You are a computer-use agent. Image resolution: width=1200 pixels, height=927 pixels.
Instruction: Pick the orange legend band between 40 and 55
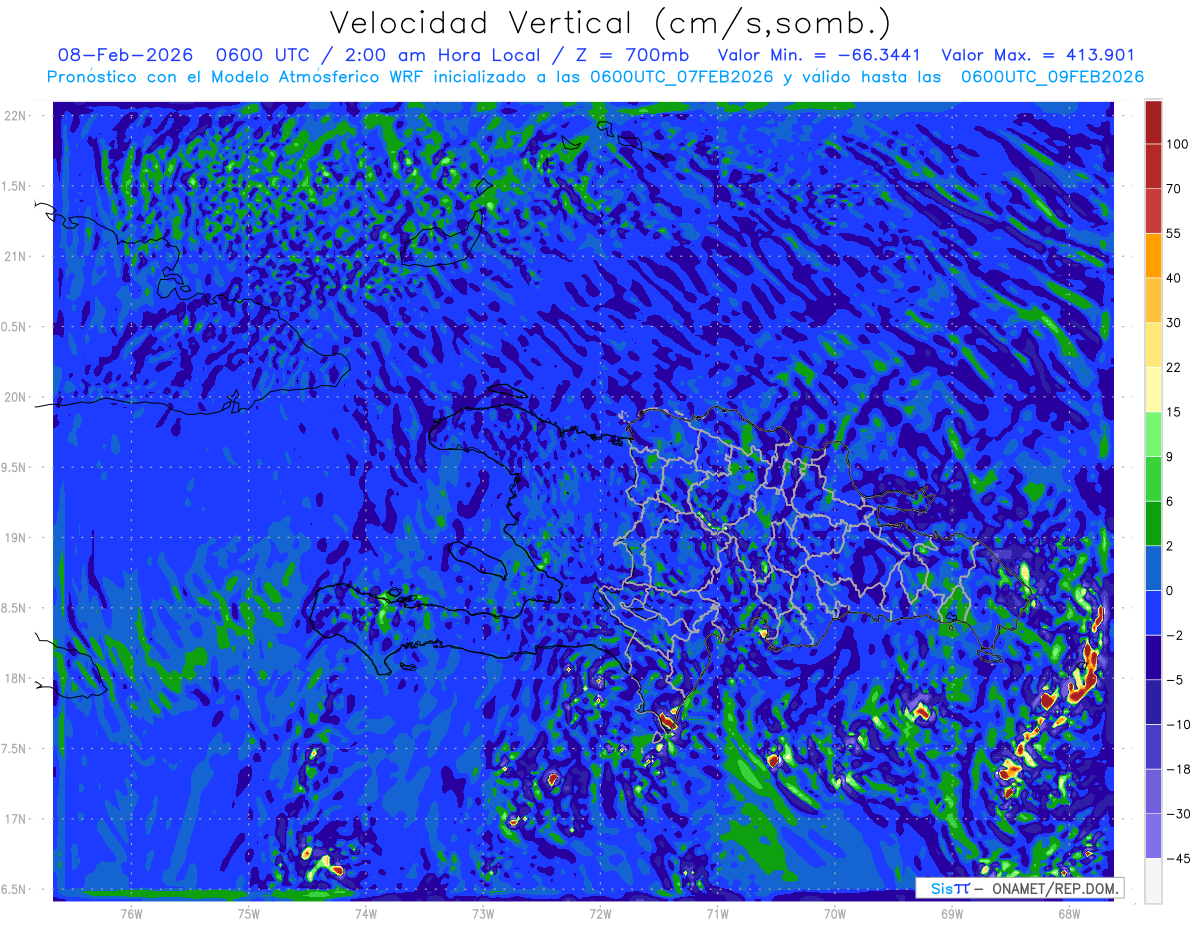1153,255
